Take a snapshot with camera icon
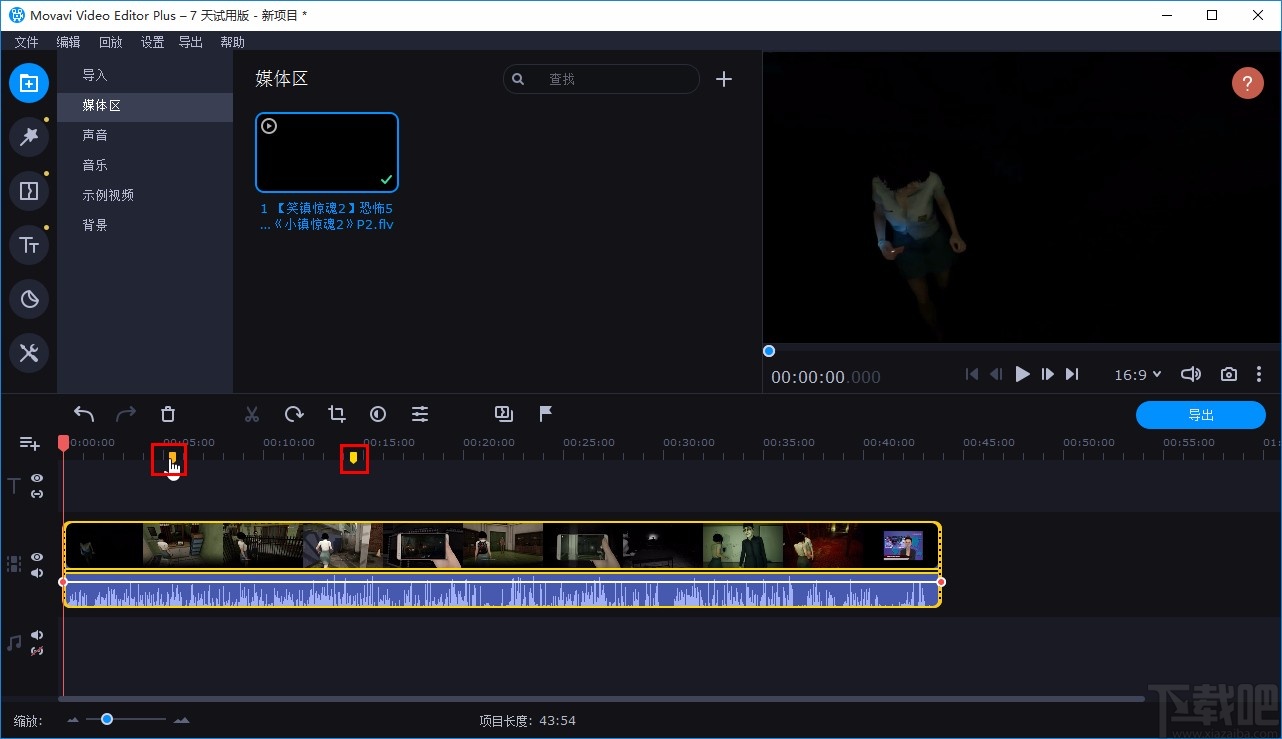This screenshot has width=1282, height=739. pyautogui.click(x=1229, y=374)
